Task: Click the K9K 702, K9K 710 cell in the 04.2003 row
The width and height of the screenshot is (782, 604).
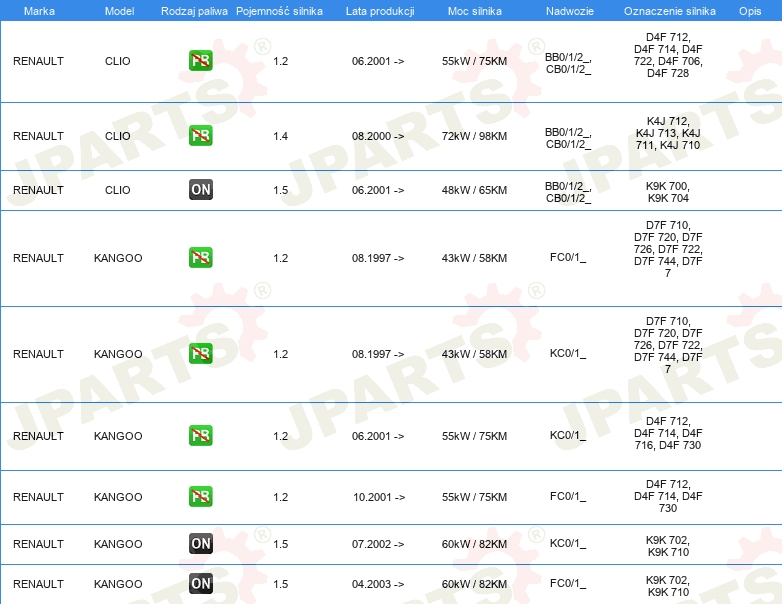Action: coord(668,586)
